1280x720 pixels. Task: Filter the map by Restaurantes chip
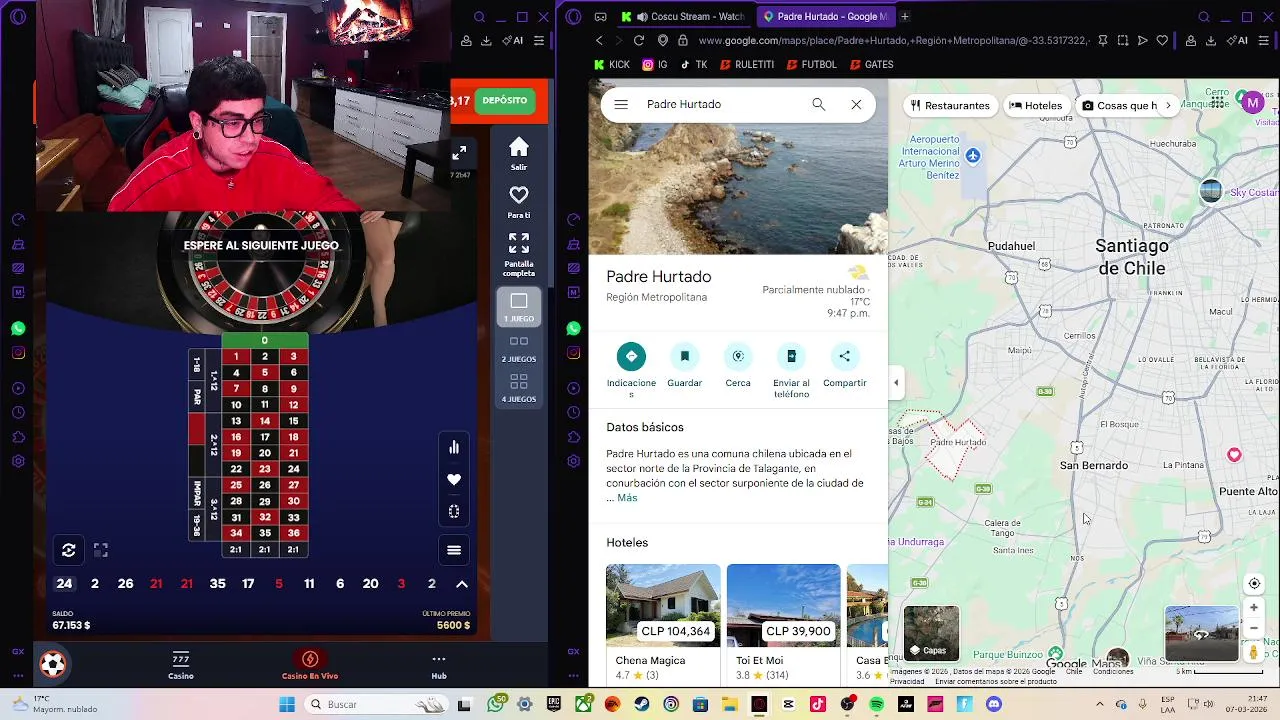click(x=949, y=105)
